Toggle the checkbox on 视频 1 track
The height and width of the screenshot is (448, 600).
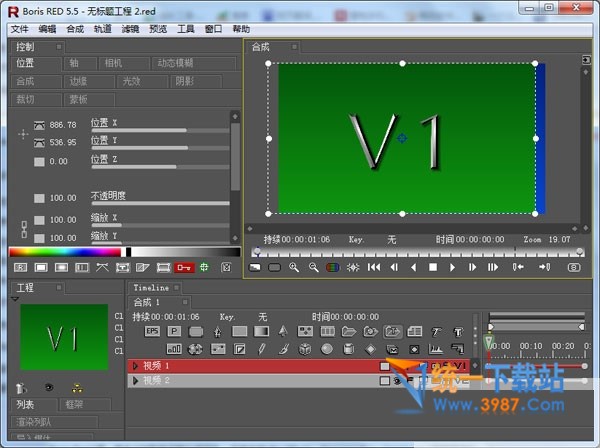click(384, 366)
